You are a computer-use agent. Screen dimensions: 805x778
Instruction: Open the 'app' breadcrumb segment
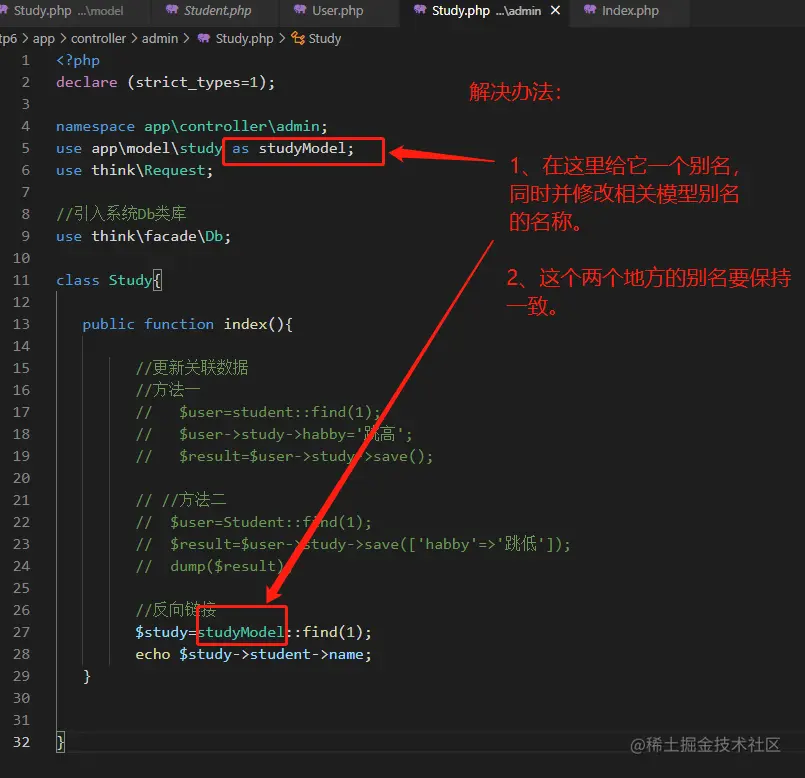44,39
